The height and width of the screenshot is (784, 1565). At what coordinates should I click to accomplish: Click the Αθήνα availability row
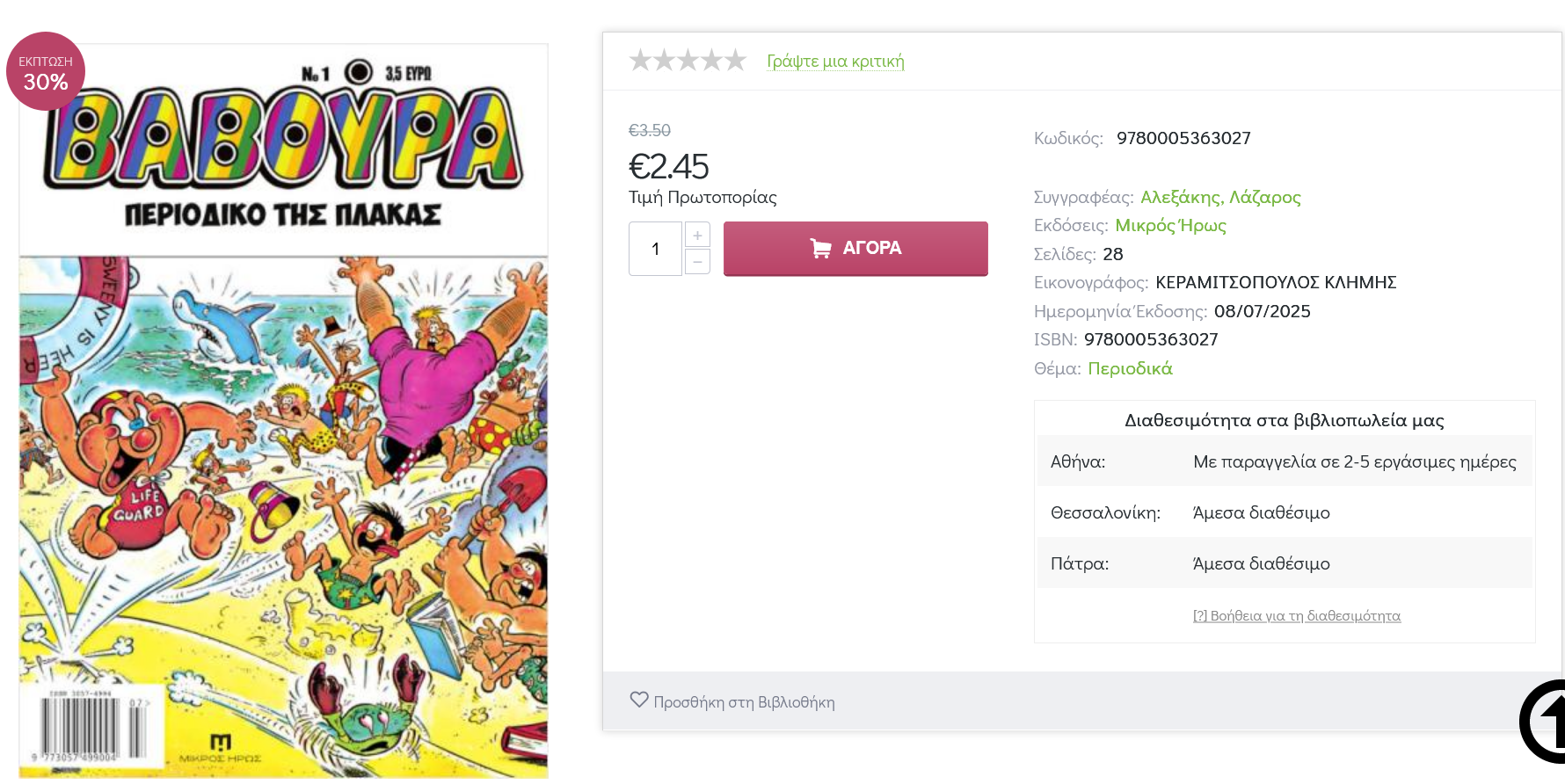[x=1284, y=461]
